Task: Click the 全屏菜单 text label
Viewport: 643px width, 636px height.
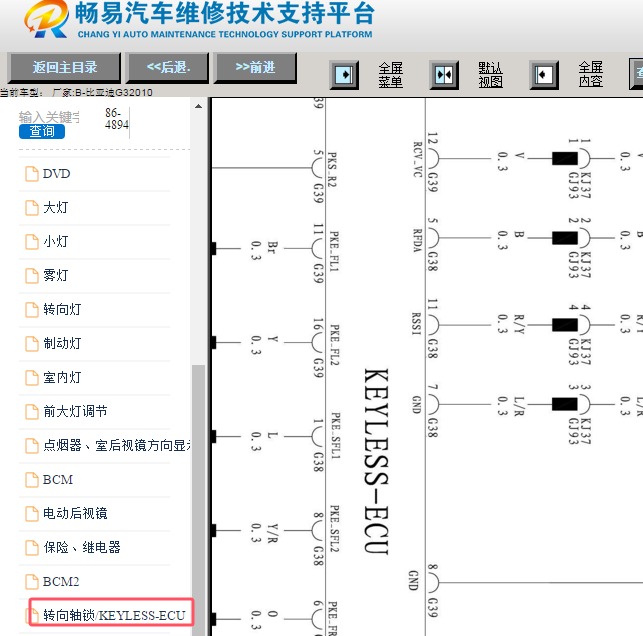Action: 390,75
